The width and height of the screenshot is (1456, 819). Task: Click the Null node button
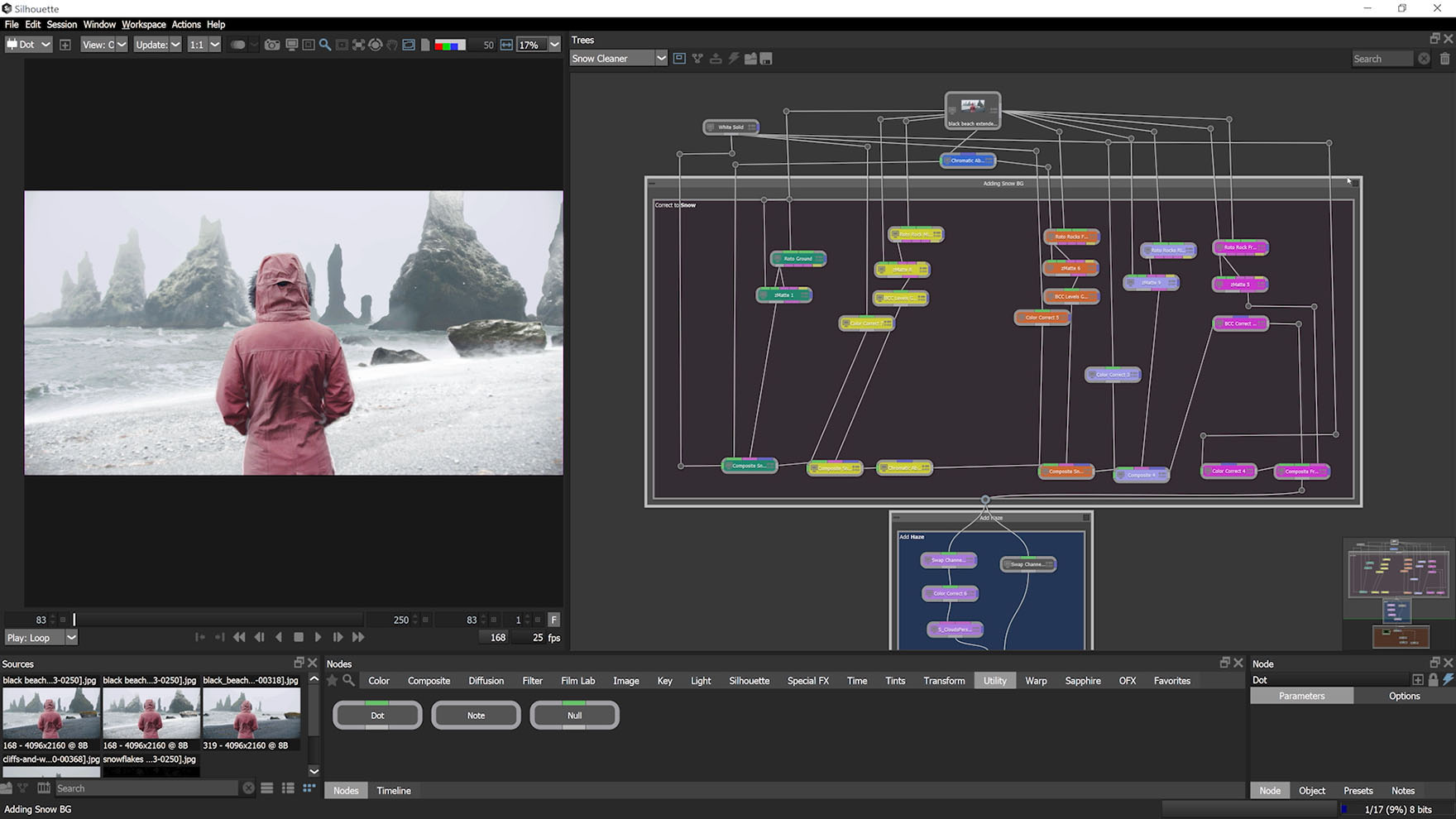574,716
